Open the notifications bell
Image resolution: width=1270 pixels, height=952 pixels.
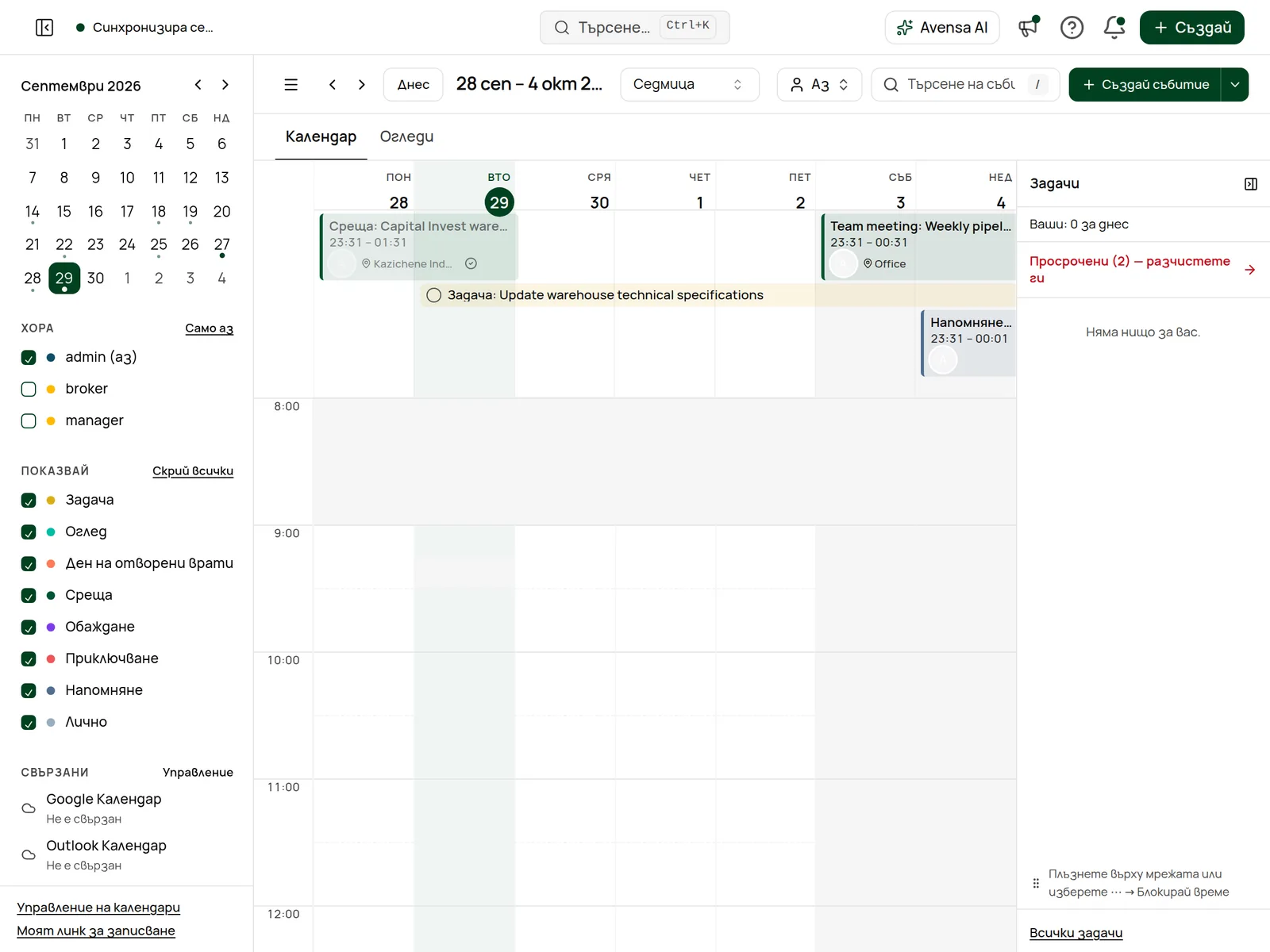[1114, 28]
